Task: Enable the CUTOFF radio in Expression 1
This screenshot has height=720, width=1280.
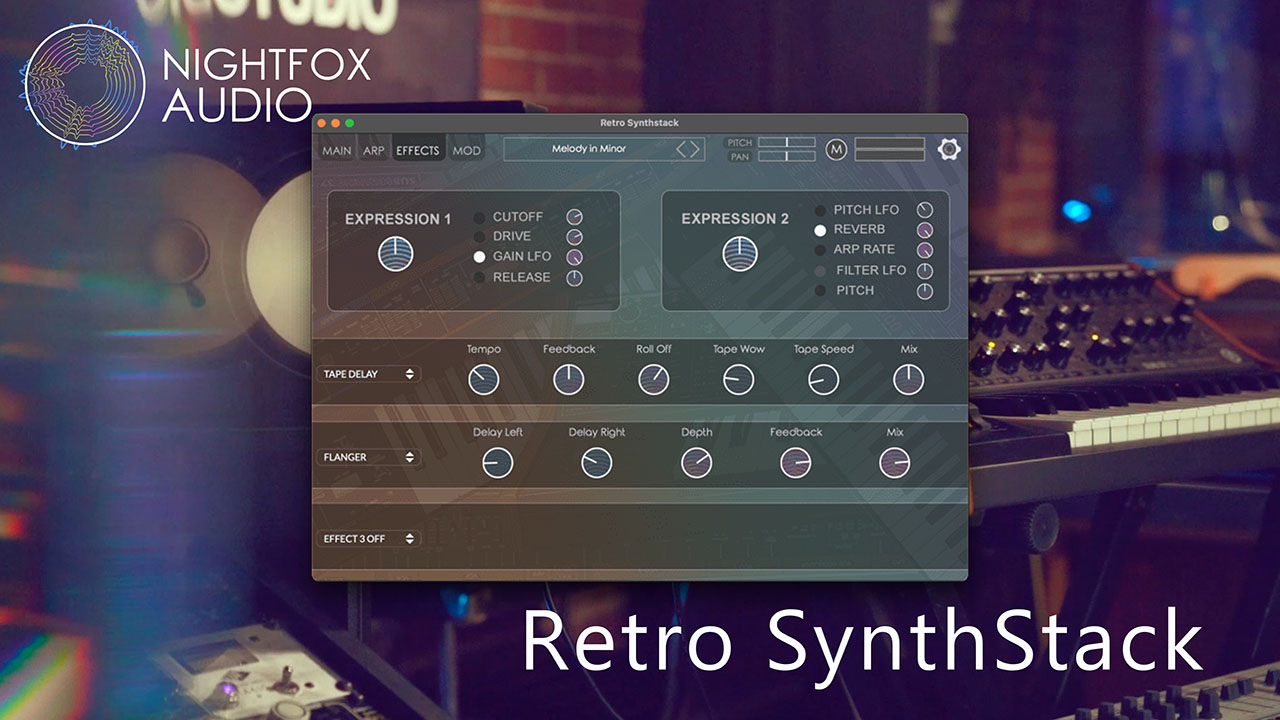Action: click(479, 217)
